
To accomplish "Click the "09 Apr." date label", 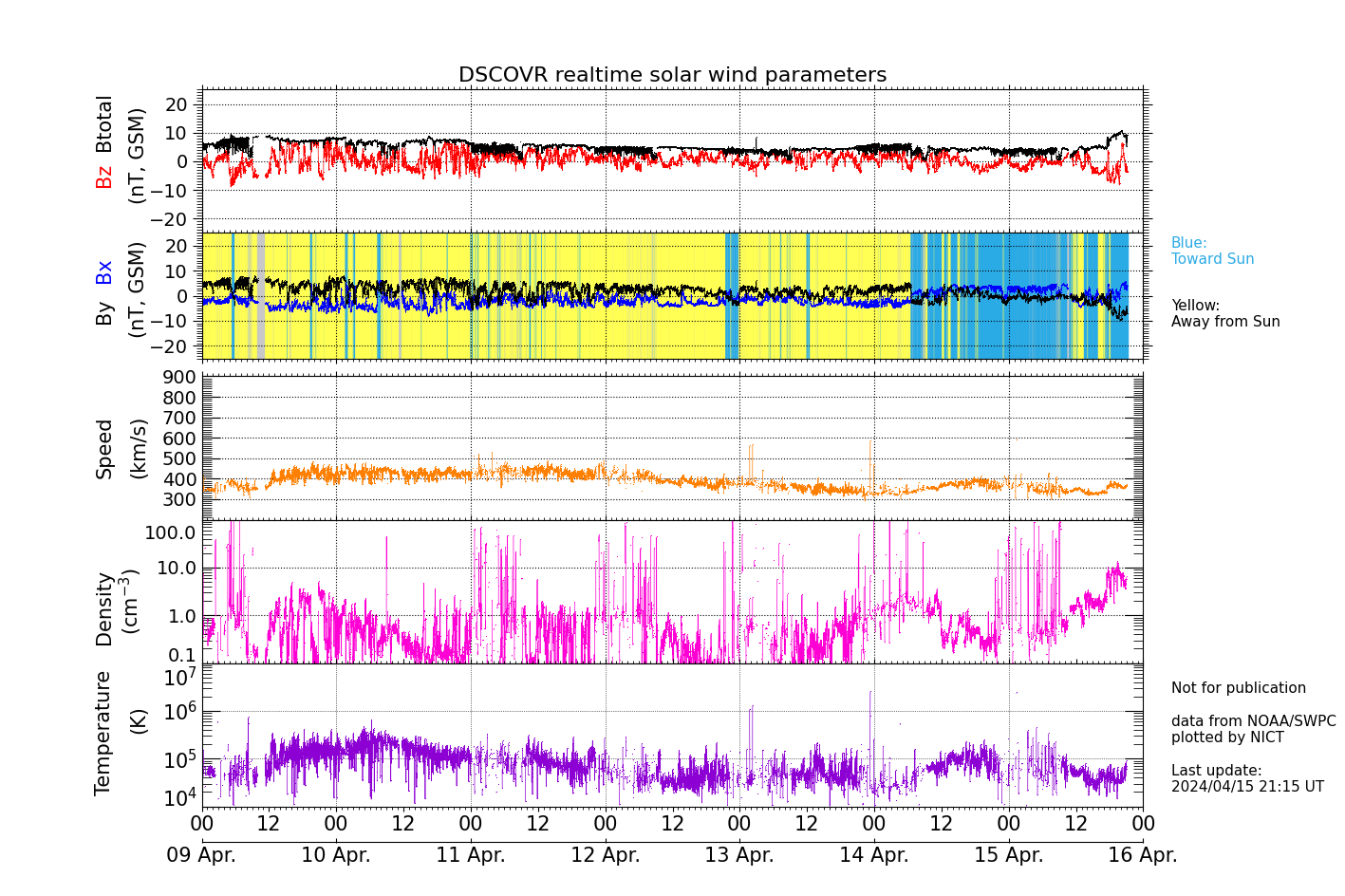I will point(201,855).
